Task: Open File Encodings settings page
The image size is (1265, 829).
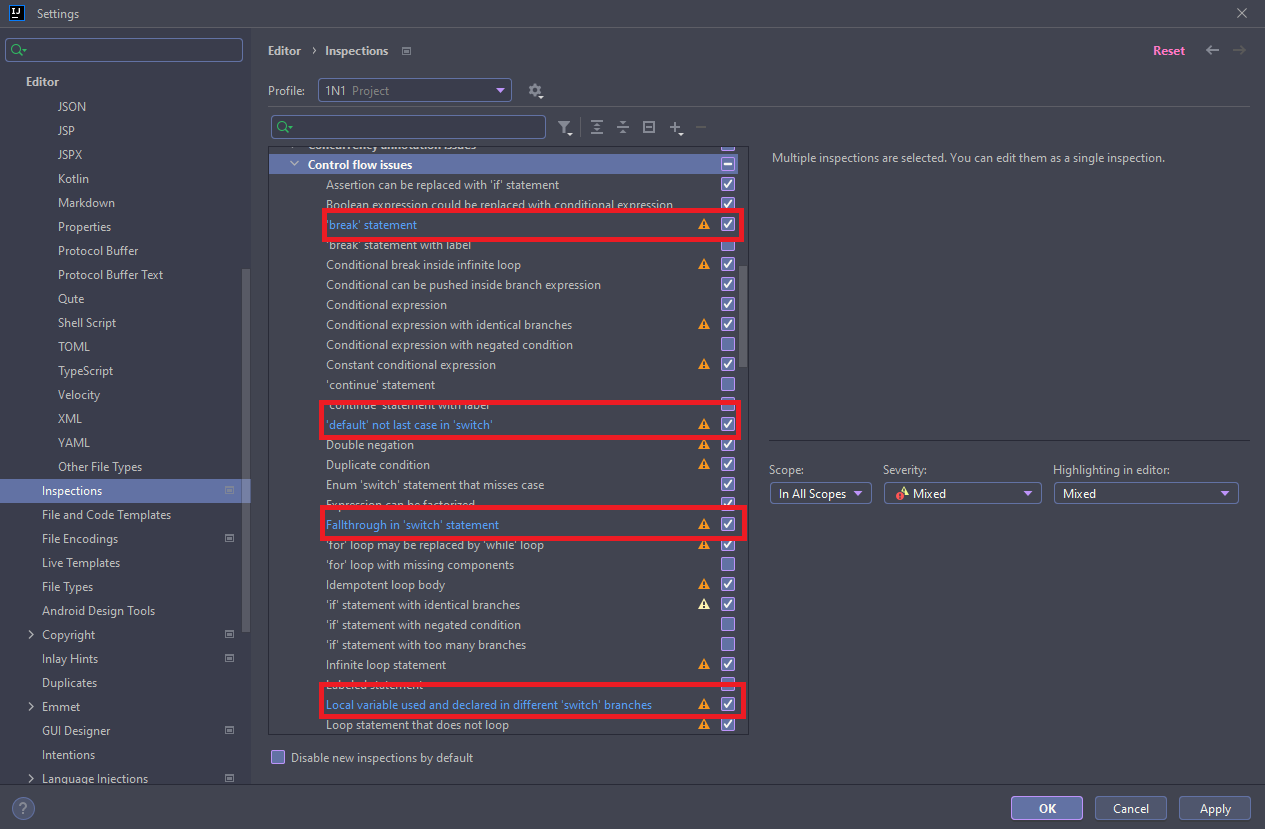Action: click(80, 539)
